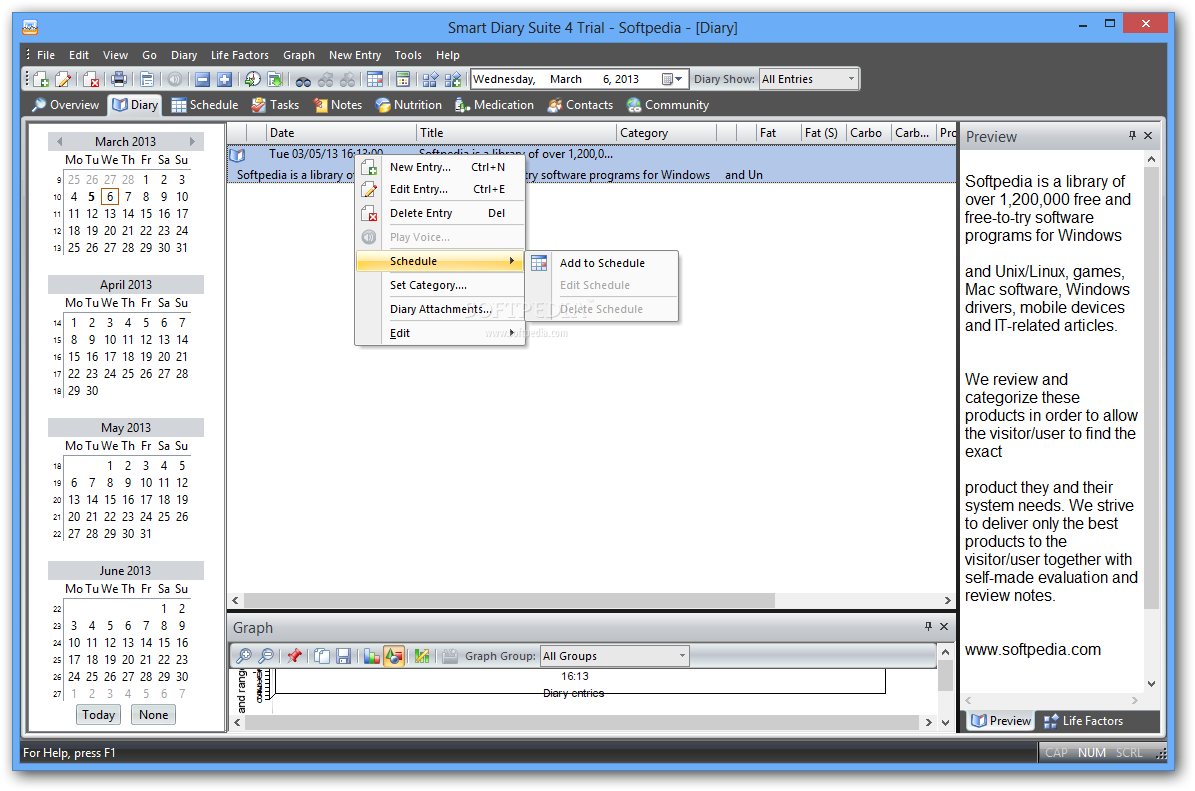
Task: Go to previous month using left arrow
Action: pos(59,142)
